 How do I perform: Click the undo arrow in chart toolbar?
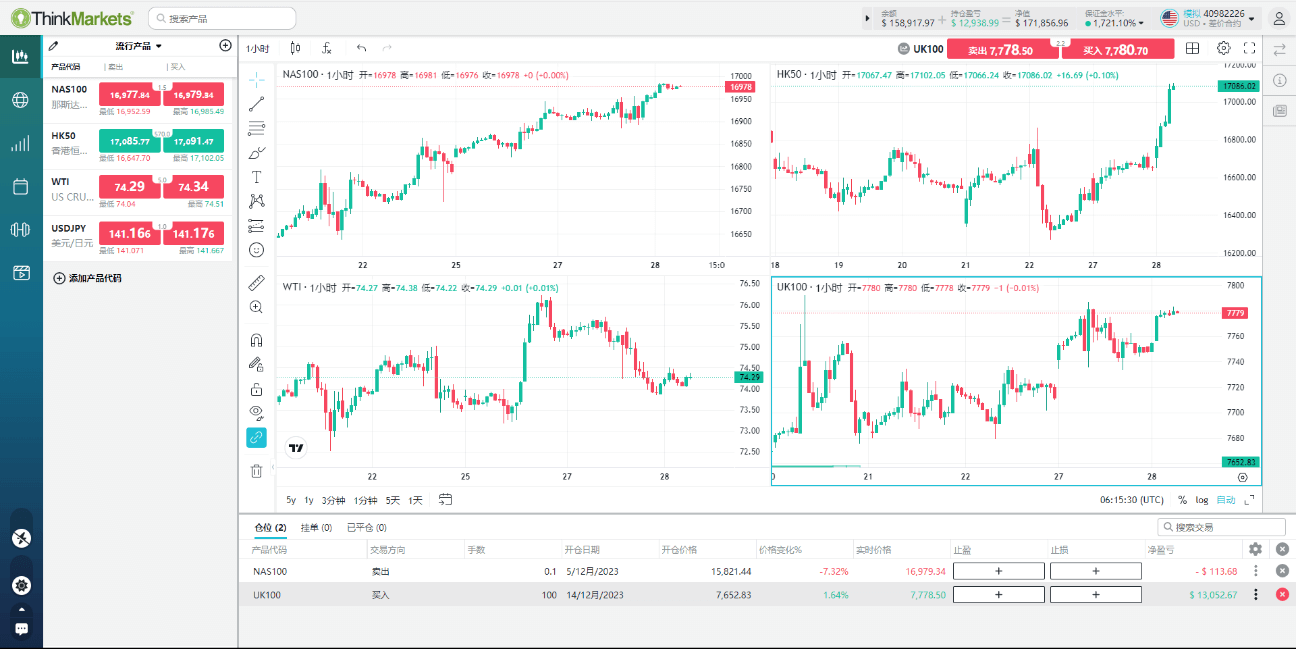tap(362, 48)
